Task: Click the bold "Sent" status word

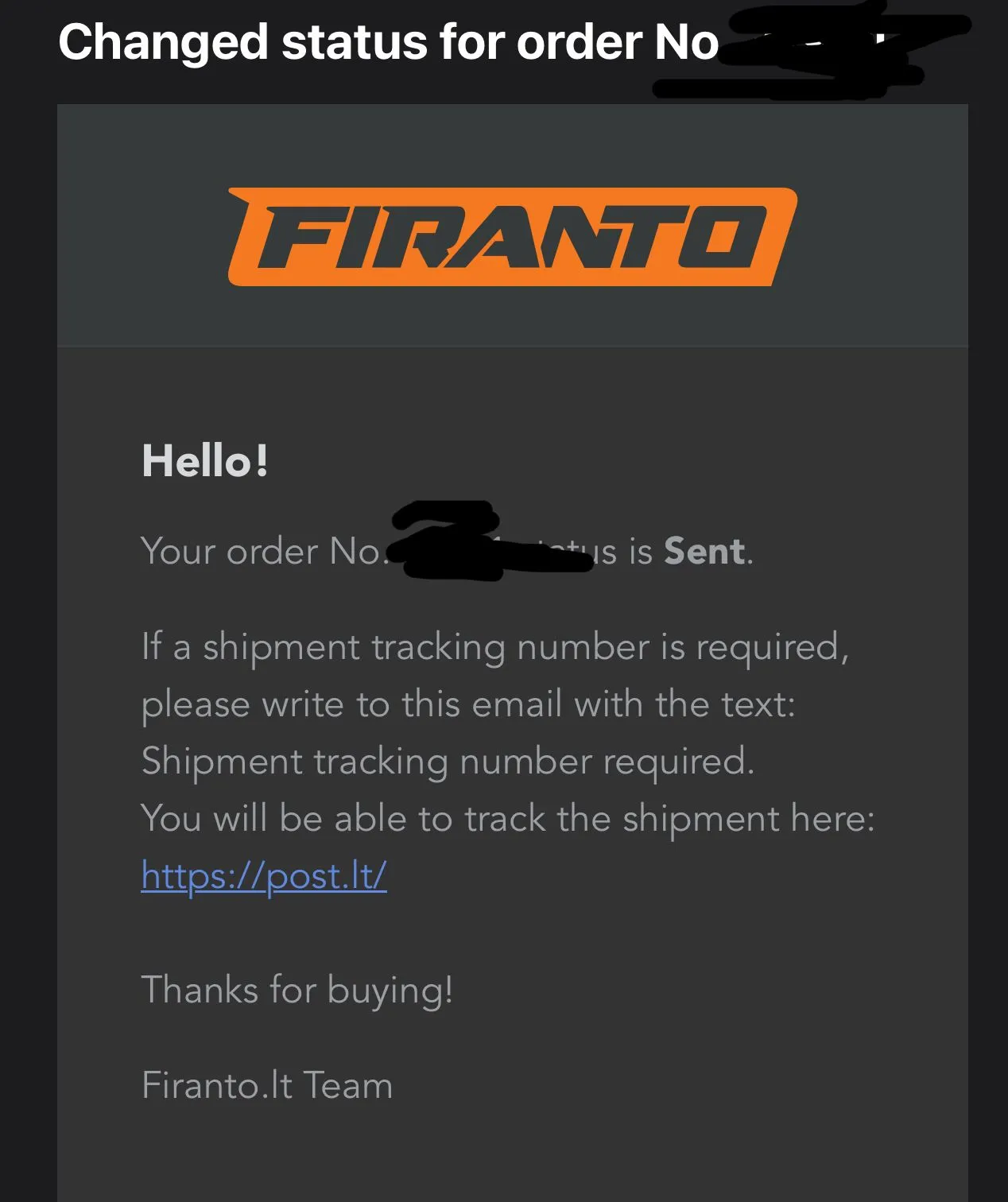Action: click(704, 551)
